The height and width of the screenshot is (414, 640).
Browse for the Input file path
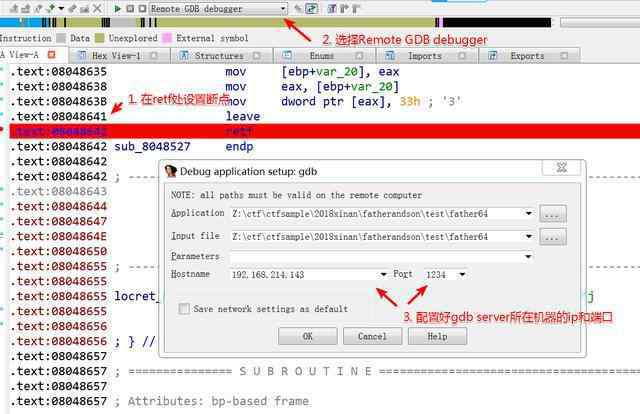pyautogui.click(x=553, y=237)
